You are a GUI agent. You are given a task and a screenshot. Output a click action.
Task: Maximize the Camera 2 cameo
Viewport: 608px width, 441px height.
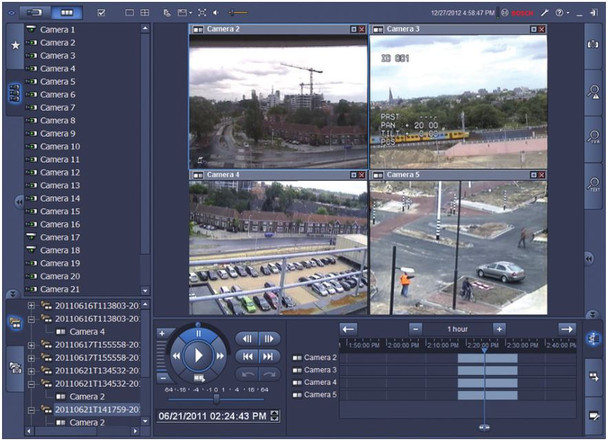click(x=354, y=29)
